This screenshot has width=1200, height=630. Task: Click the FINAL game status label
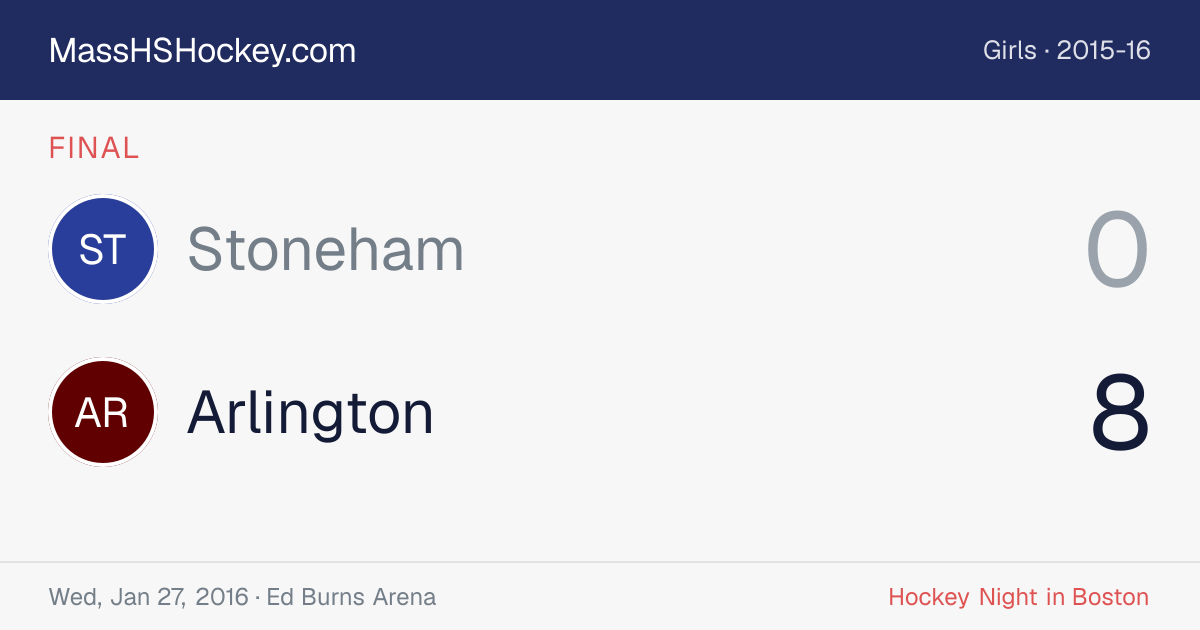coord(94,149)
